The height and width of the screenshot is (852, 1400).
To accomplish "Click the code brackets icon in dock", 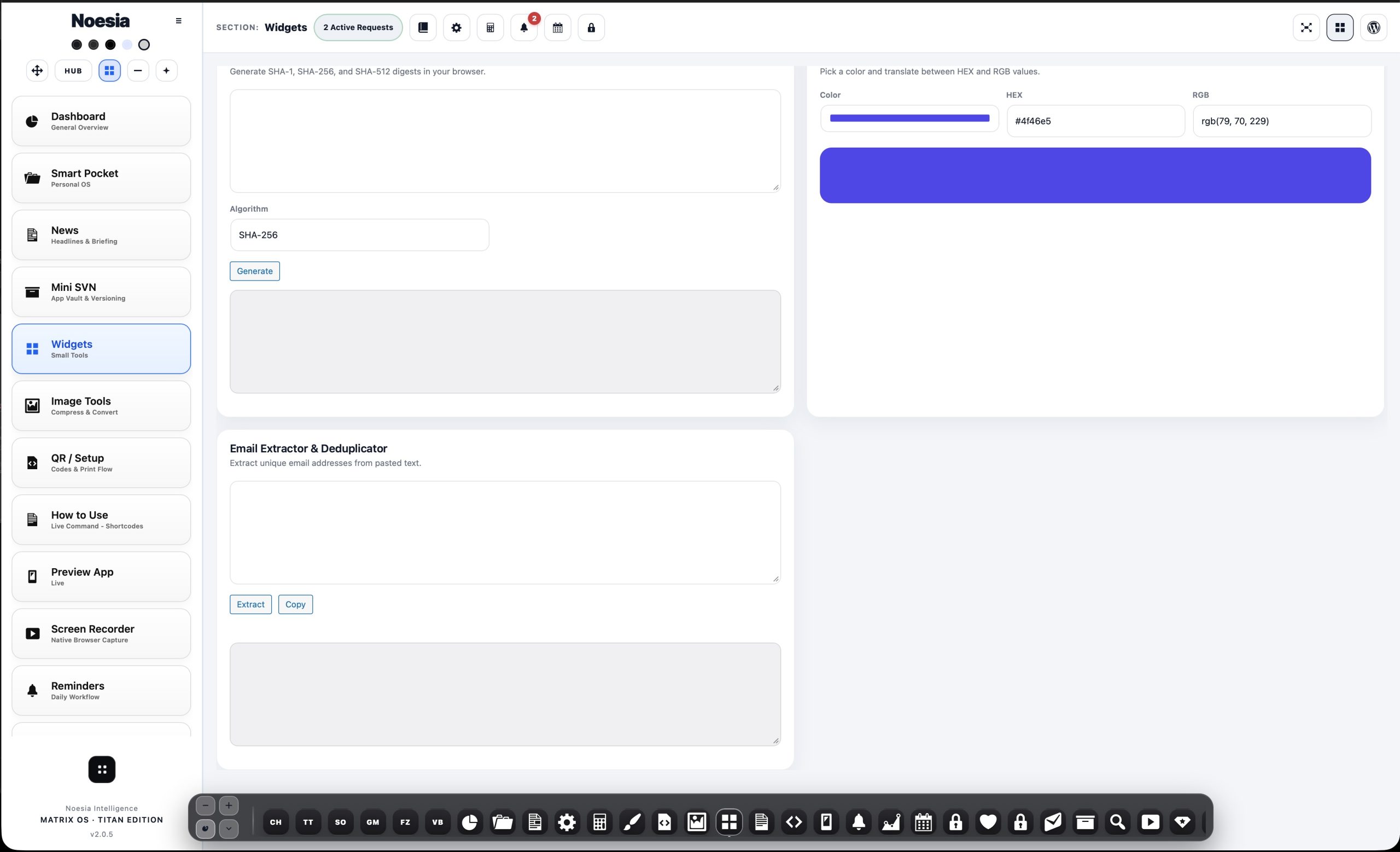I will 794,821.
